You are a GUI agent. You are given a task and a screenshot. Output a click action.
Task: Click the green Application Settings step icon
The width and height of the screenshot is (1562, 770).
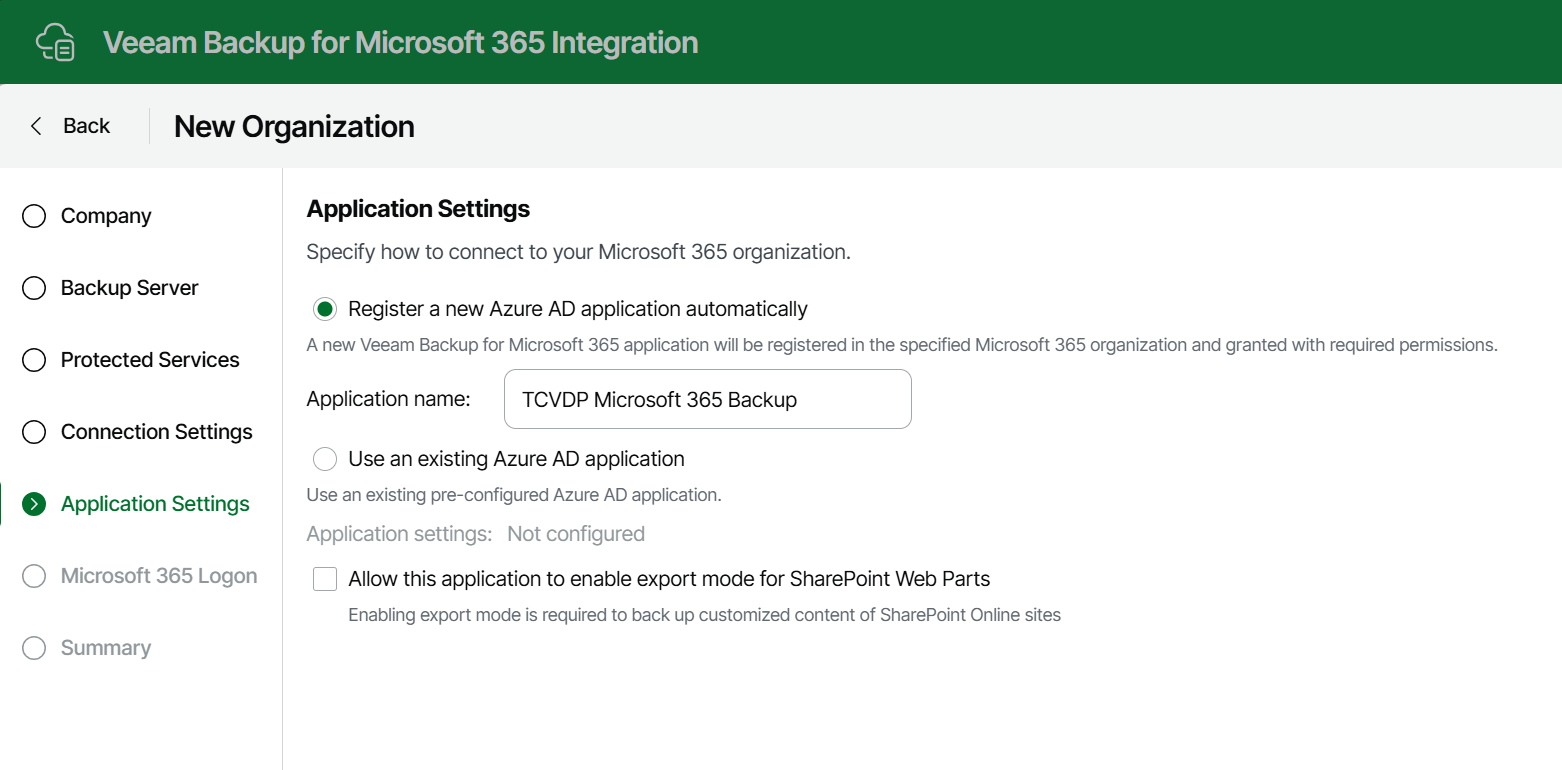[x=34, y=505]
